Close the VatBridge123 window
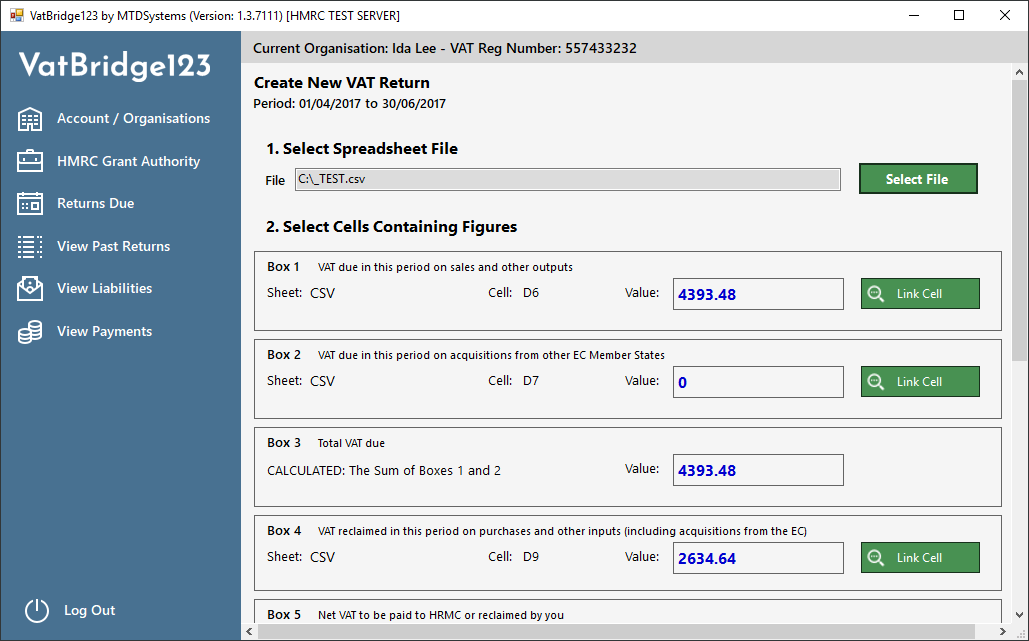The height and width of the screenshot is (641, 1029). click(x=1005, y=15)
